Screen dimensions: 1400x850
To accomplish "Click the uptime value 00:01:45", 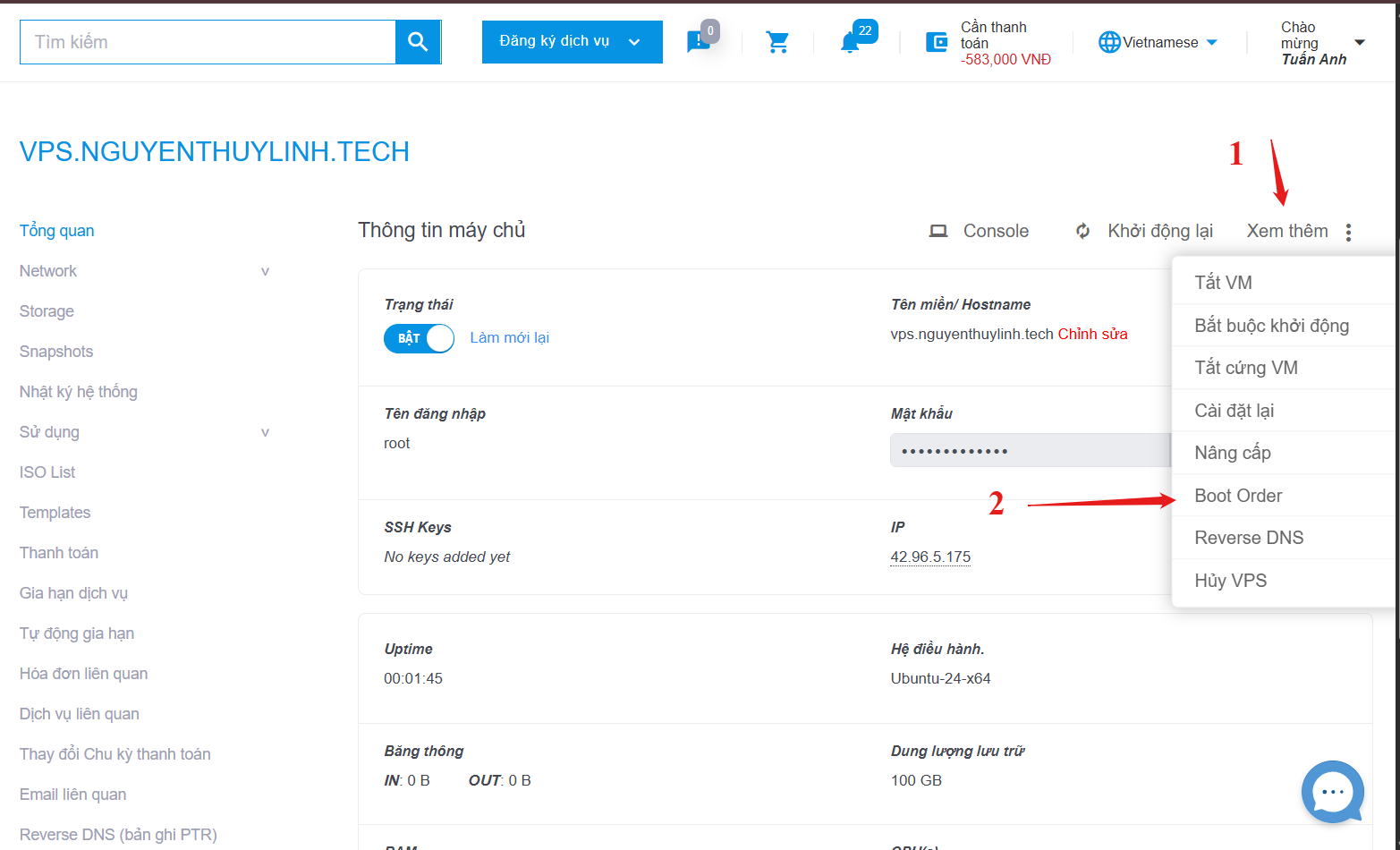I will click(x=413, y=678).
